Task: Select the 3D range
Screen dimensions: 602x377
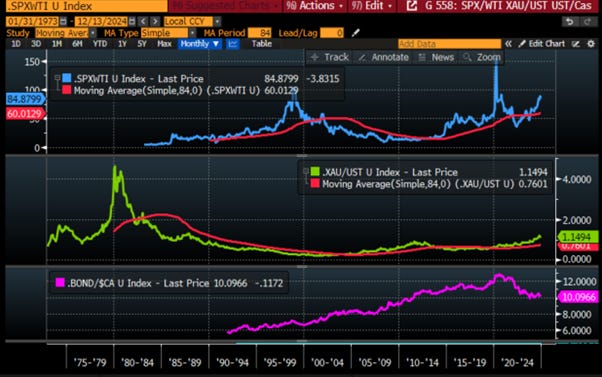Action: pos(36,44)
